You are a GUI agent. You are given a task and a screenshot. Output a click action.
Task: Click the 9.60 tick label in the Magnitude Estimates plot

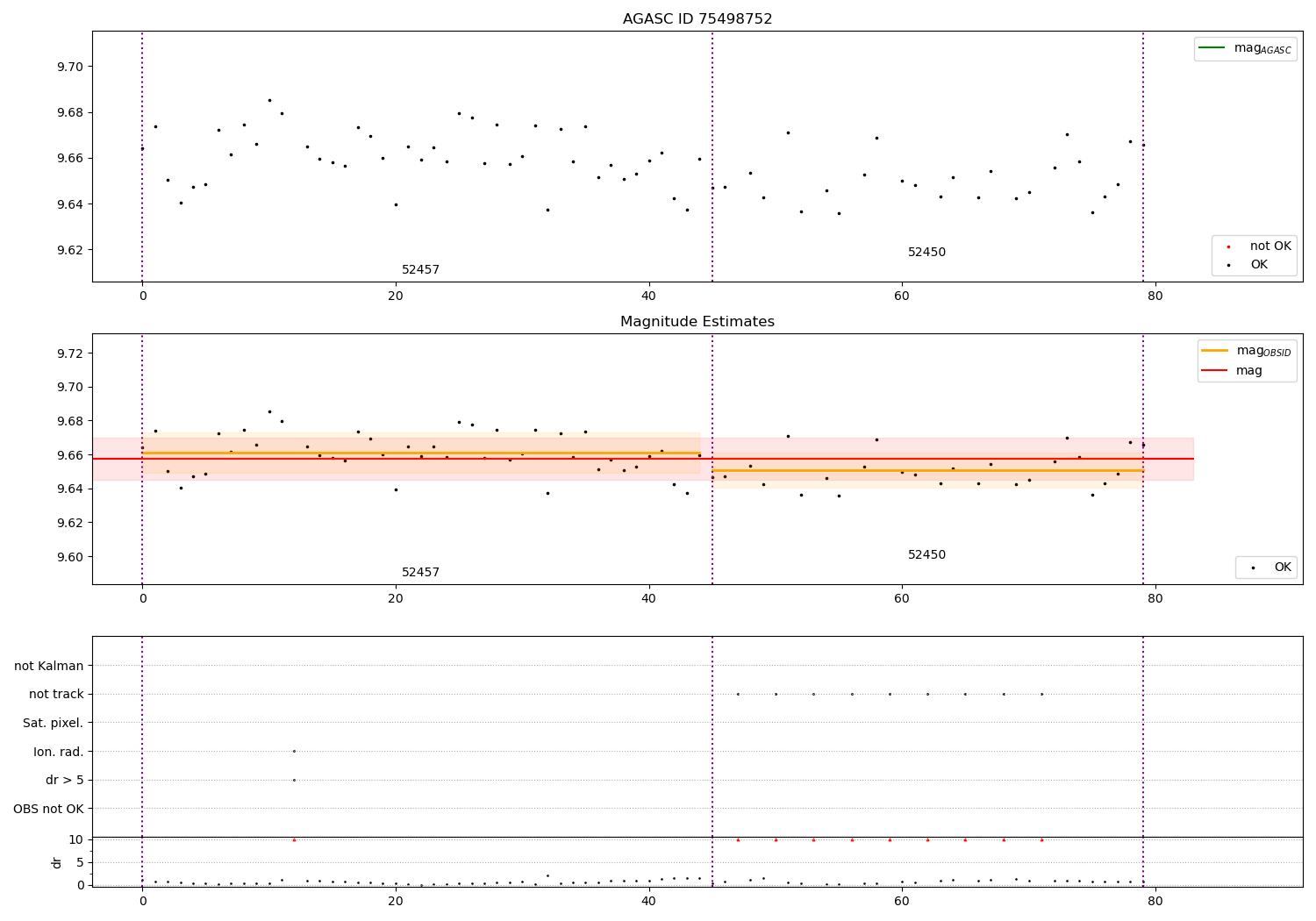[70, 557]
